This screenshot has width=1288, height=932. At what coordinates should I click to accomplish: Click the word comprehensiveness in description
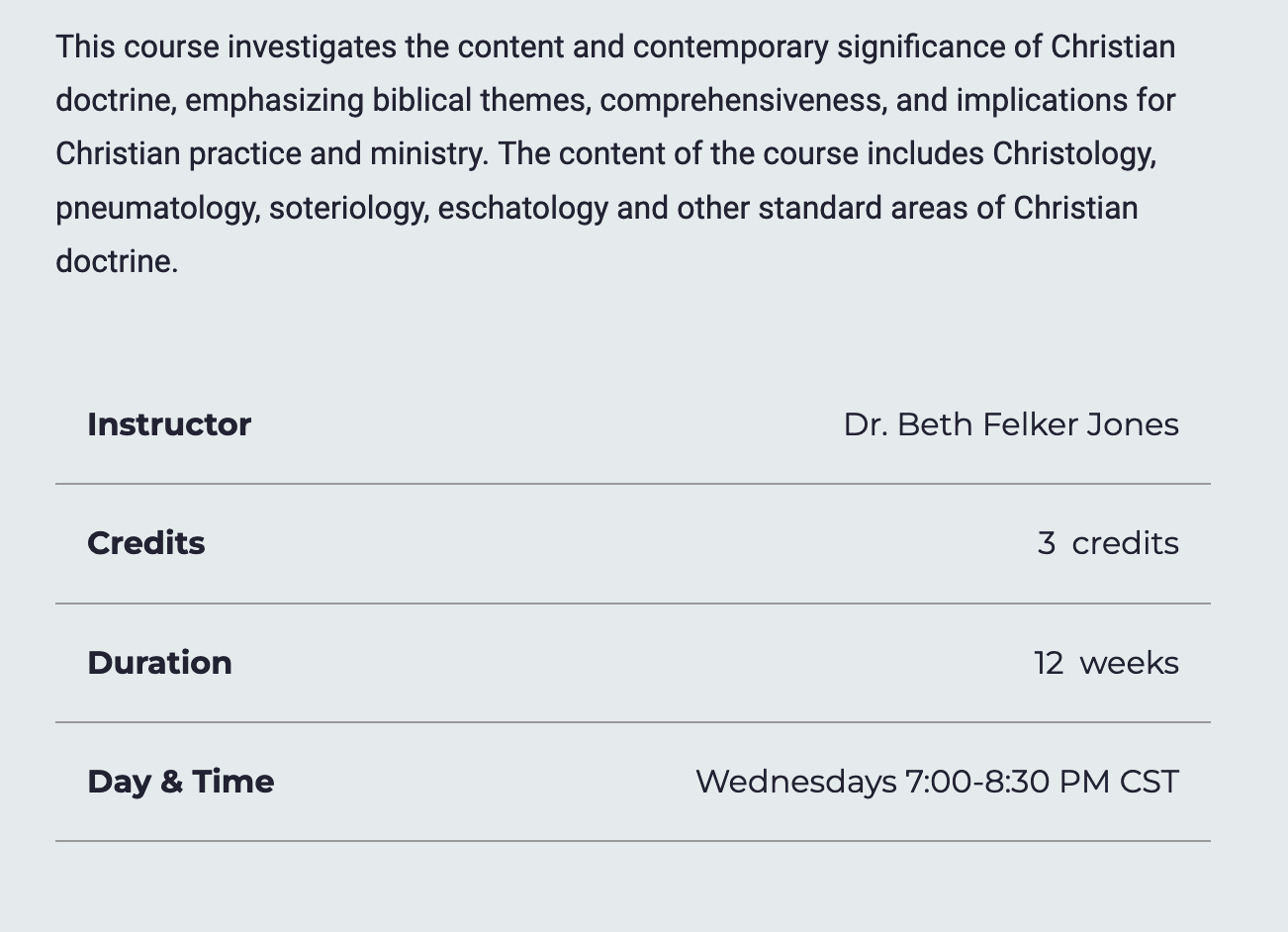coord(743,101)
